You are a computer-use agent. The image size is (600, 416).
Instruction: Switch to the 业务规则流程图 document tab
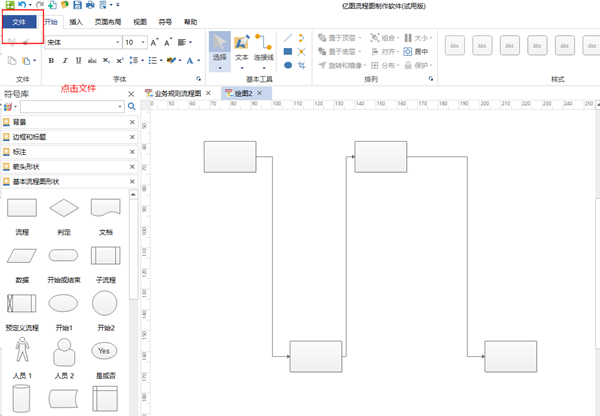point(176,93)
